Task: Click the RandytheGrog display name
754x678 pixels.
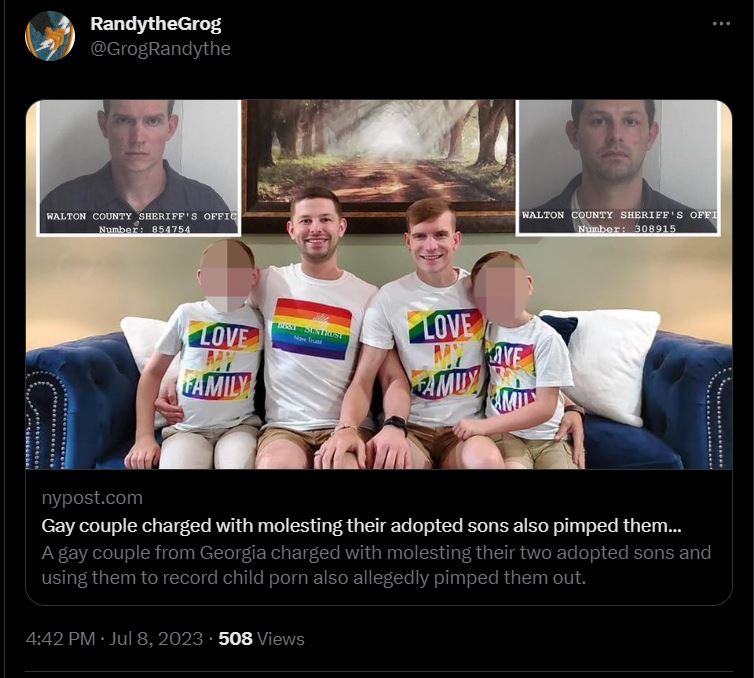Action: point(156,24)
